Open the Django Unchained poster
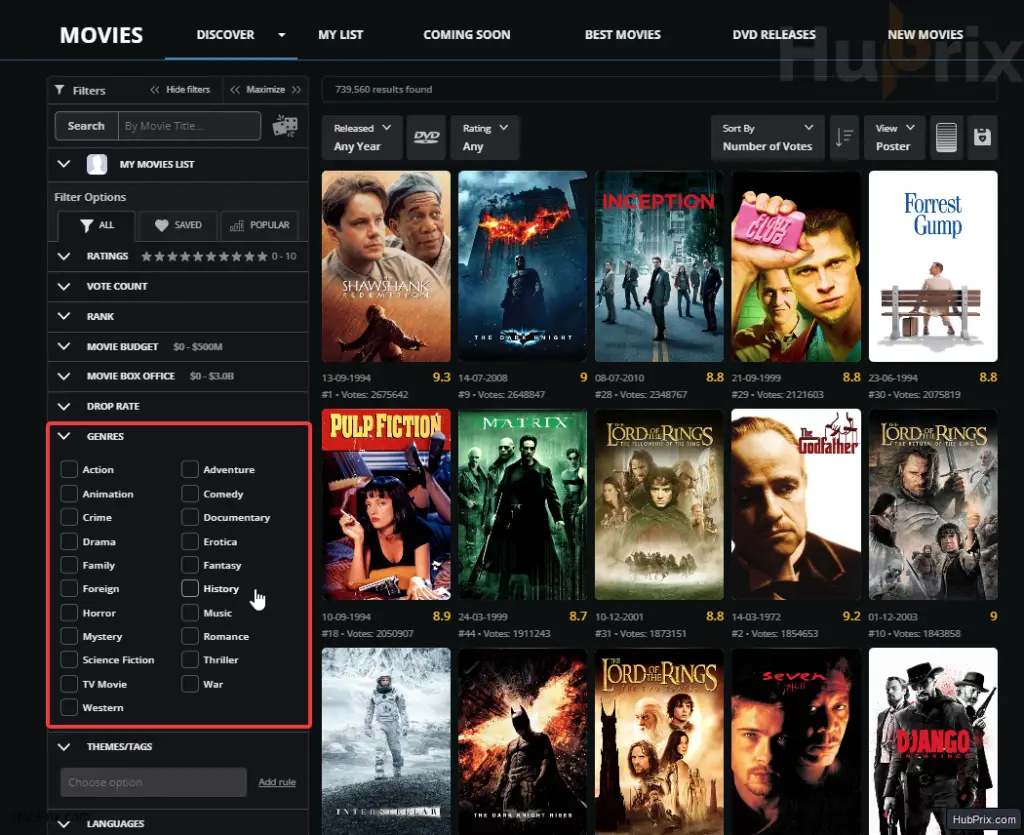The height and width of the screenshot is (835, 1024). tap(933, 742)
